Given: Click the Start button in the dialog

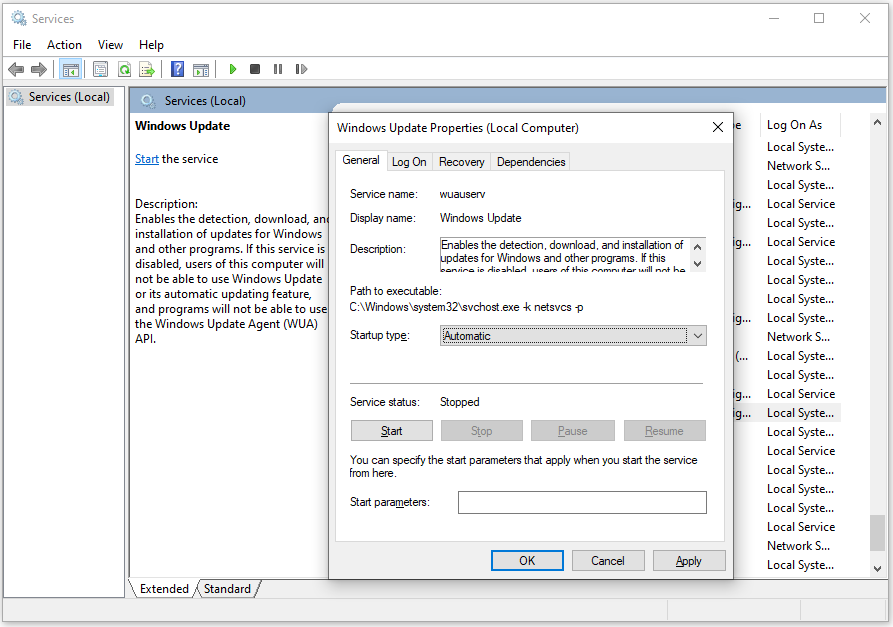Looking at the screenshot, I should click(392, 431).
